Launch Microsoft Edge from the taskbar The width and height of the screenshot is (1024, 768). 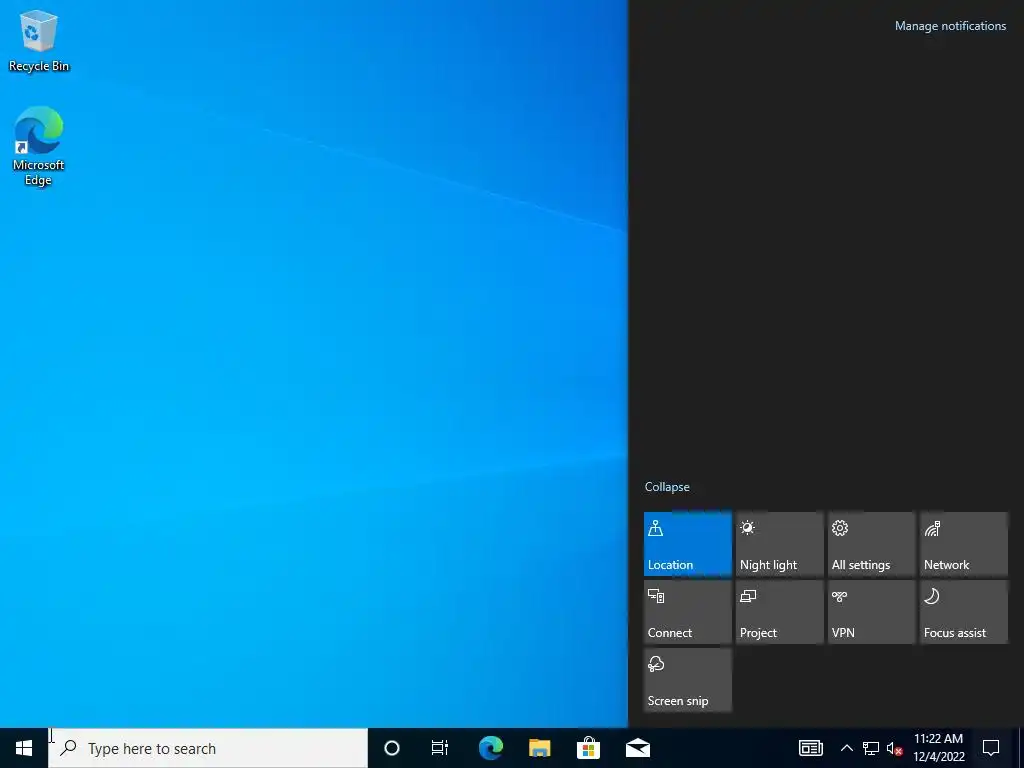click(x=490, y=748)
